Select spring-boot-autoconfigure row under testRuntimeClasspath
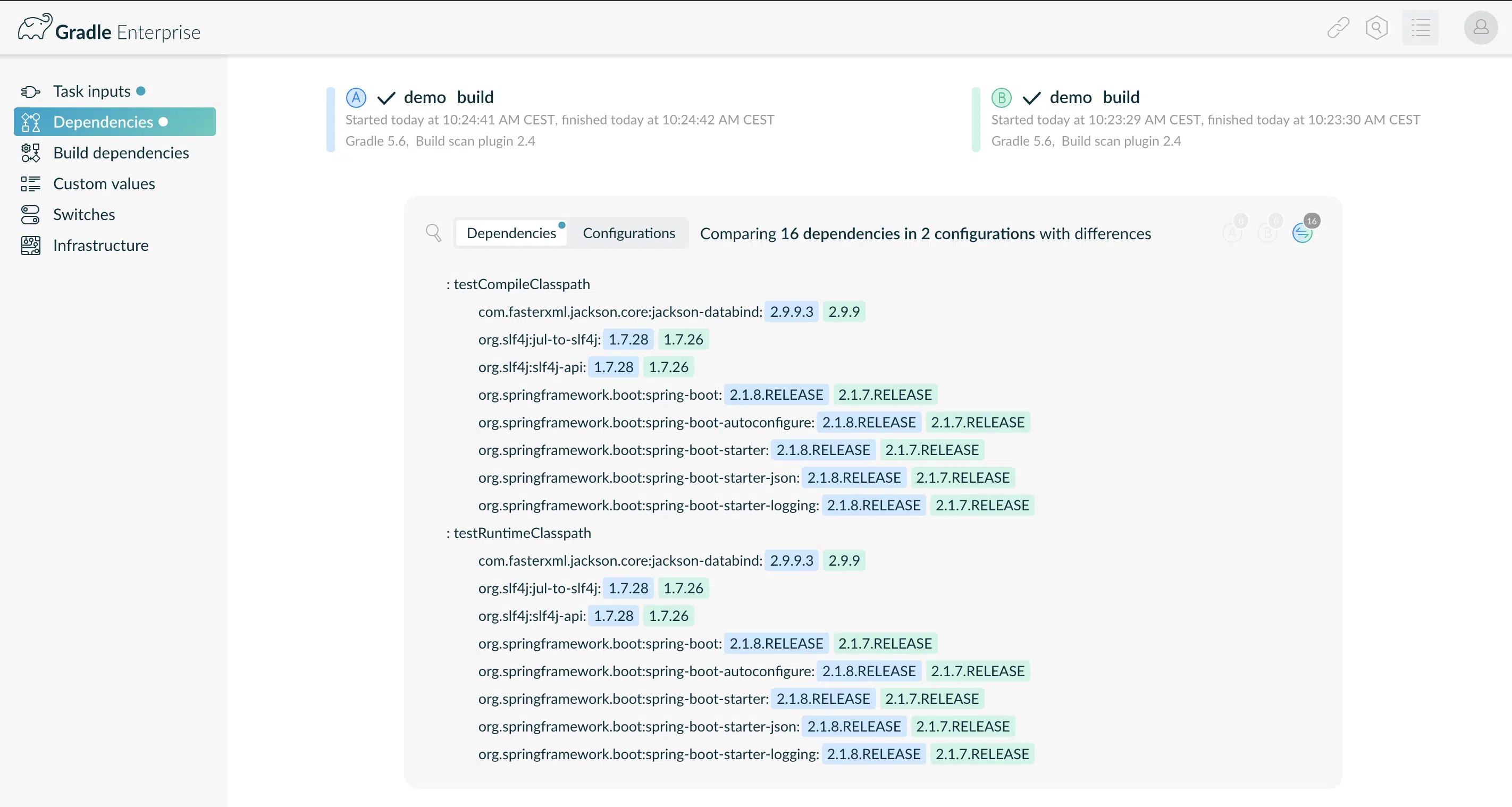This screenshot has height=807, width=1512. [754, 671]
